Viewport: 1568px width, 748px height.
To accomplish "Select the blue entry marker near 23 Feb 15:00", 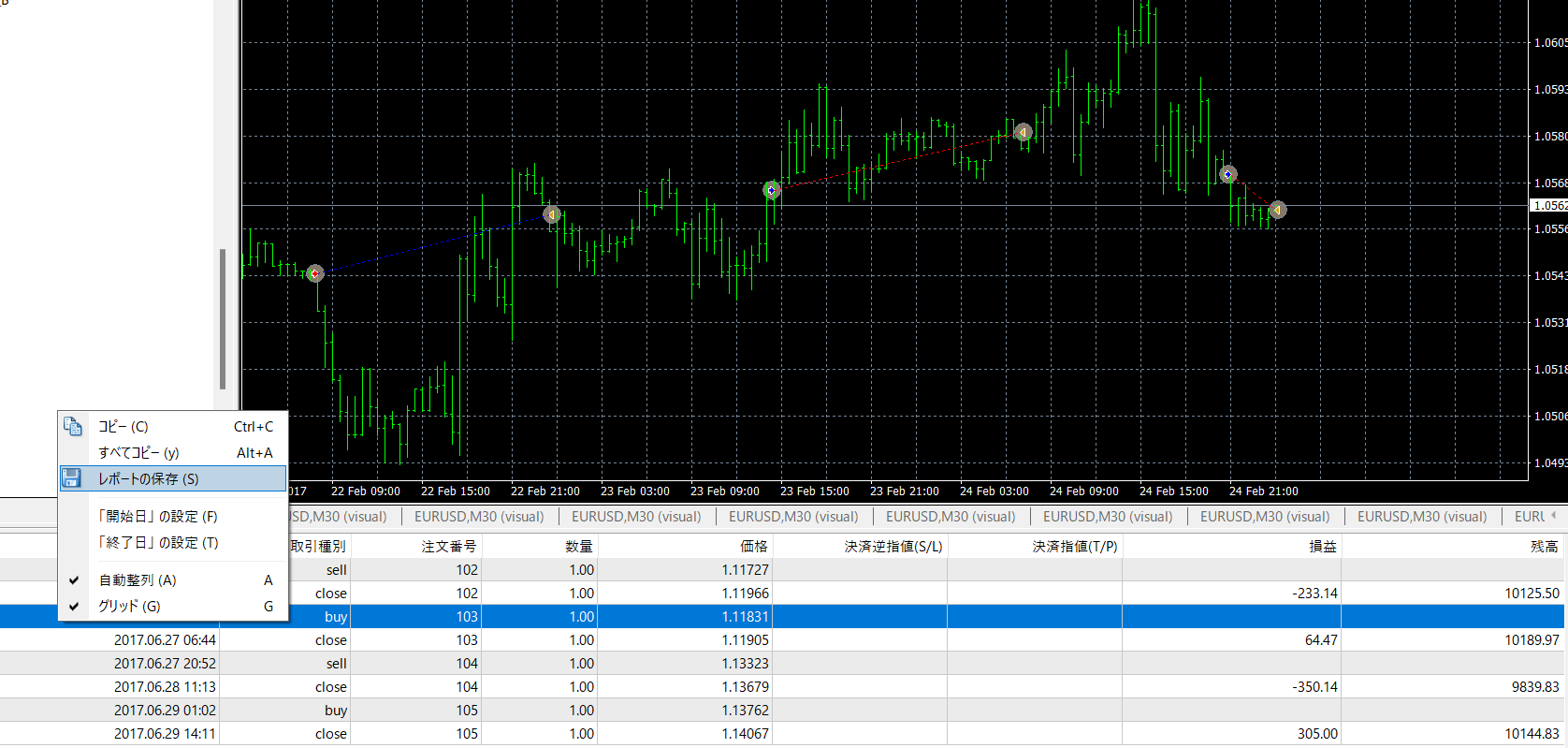I will (771, 190).
